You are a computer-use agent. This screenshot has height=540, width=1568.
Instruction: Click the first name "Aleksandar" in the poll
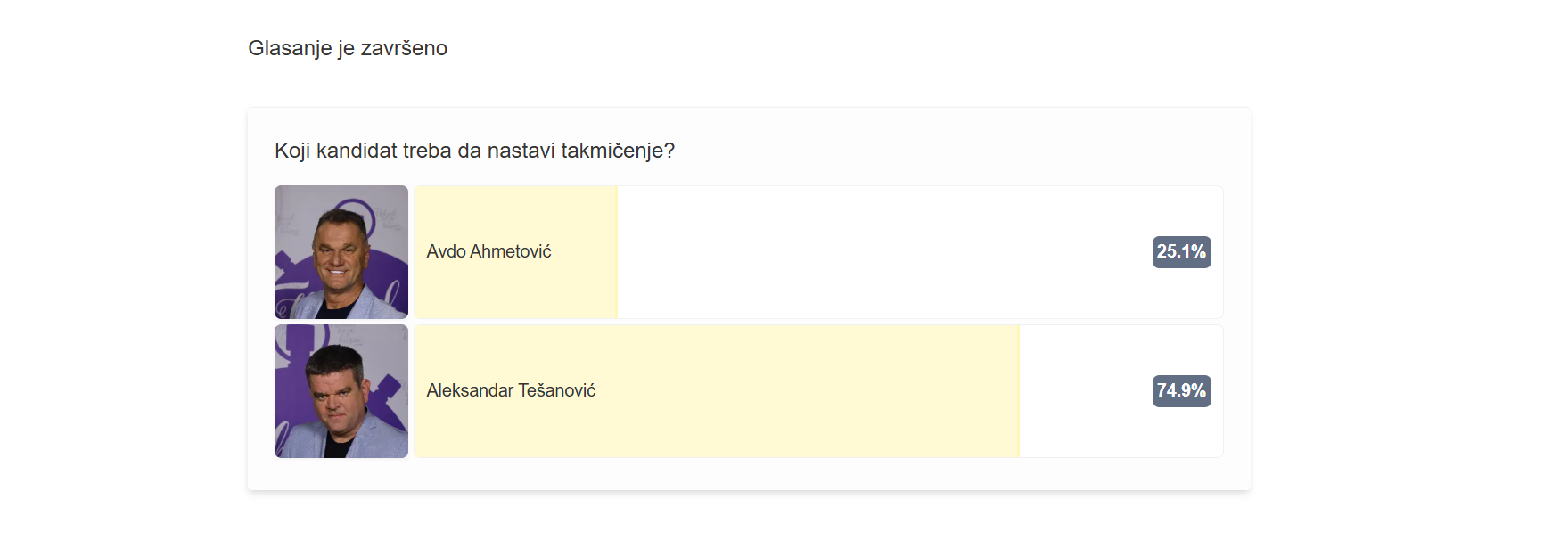pyautogui.click(x=470, y=391)
